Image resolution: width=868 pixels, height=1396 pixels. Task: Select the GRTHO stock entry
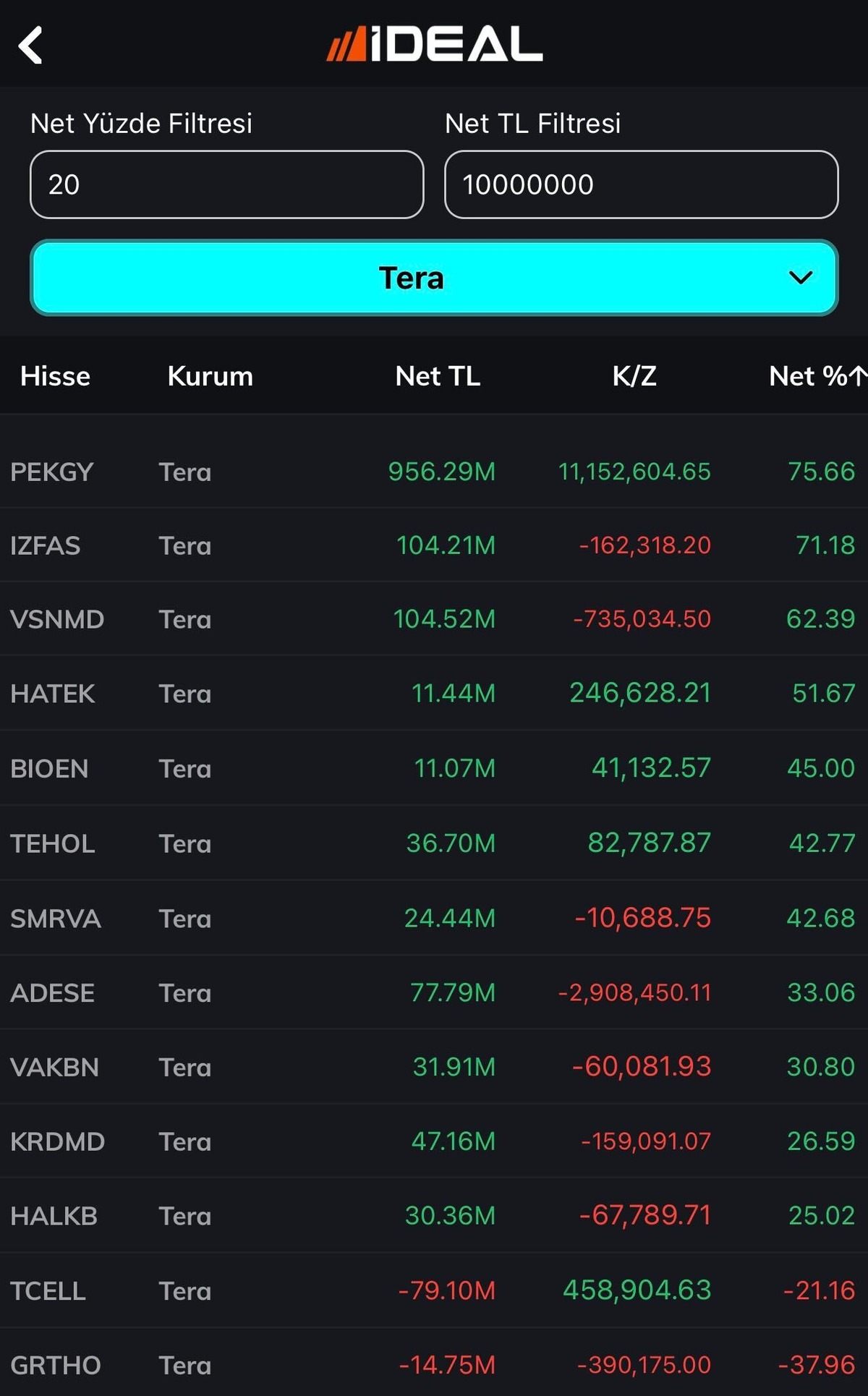(434, 1365)
